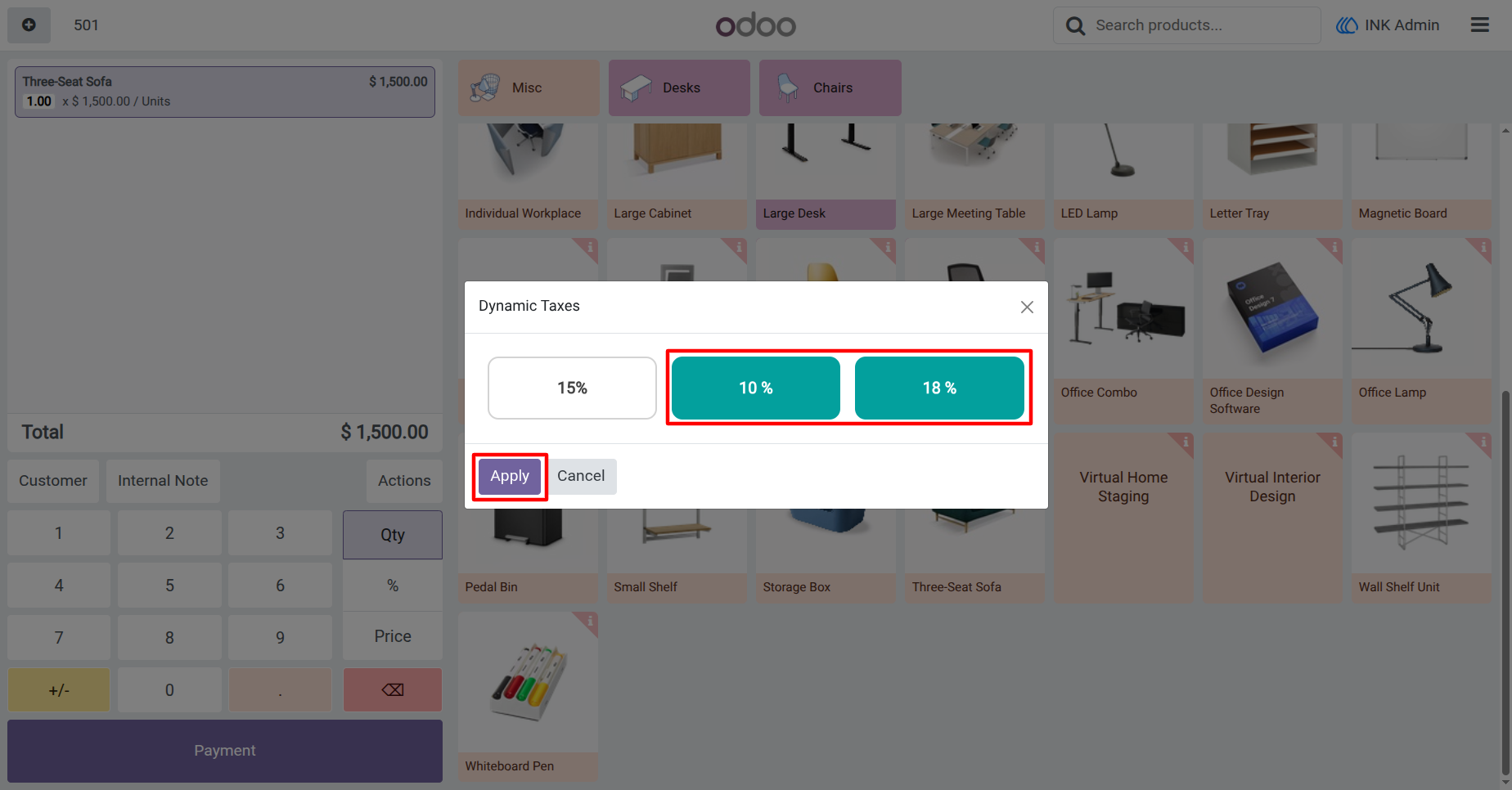Open info icon on Office Lamp
This screenshot has height=790, width=1512.
tap(1483, 247)
